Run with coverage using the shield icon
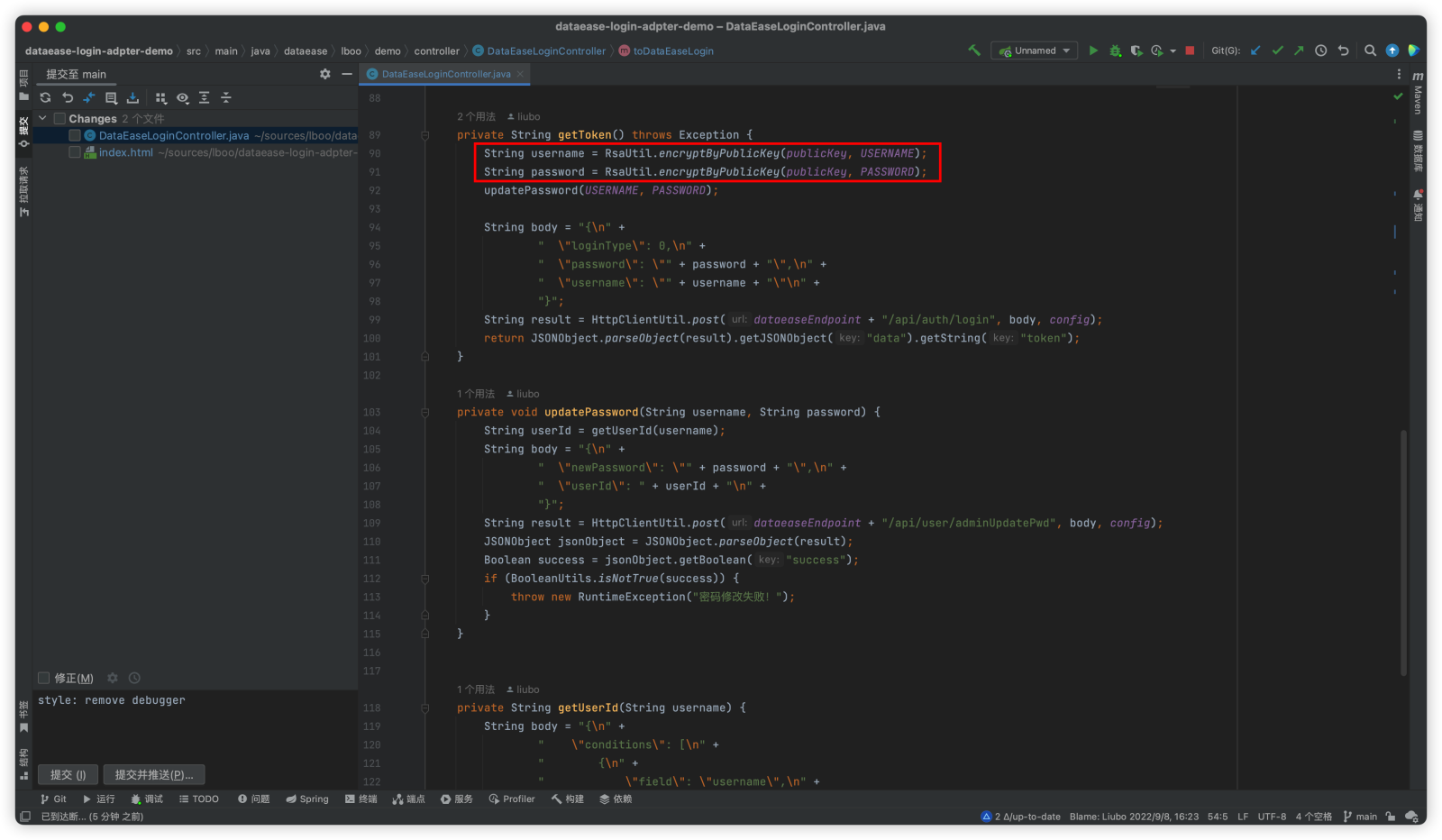1442x840 pixels. [1136, 50]
